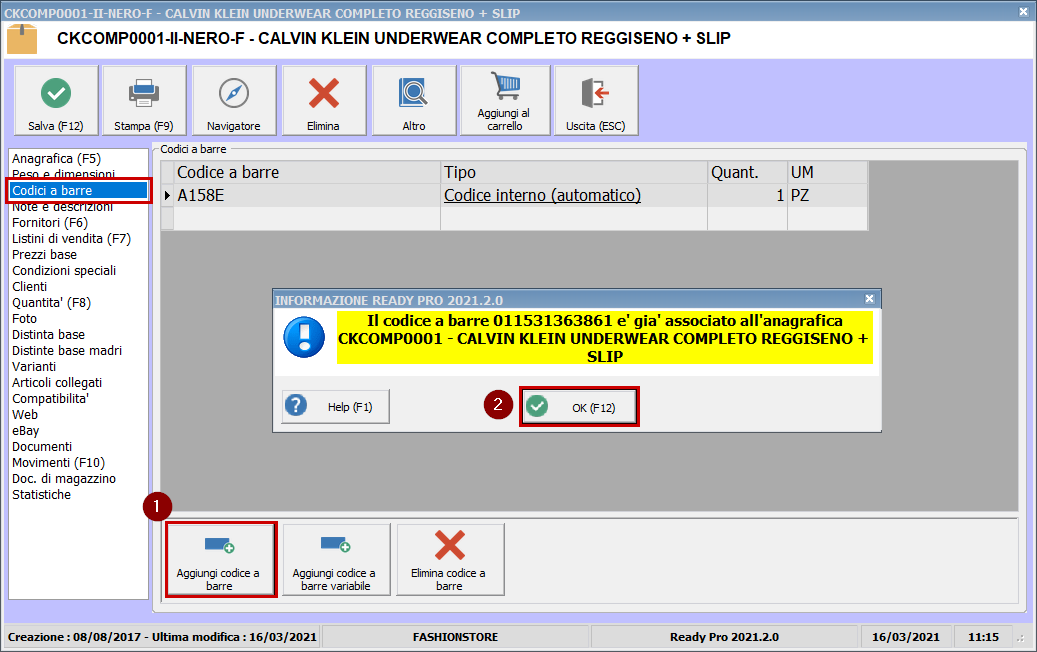The height and width of the screenshot is (652, 1037).
Task: Select the PZ unit cell
Action: click(827, 195)
